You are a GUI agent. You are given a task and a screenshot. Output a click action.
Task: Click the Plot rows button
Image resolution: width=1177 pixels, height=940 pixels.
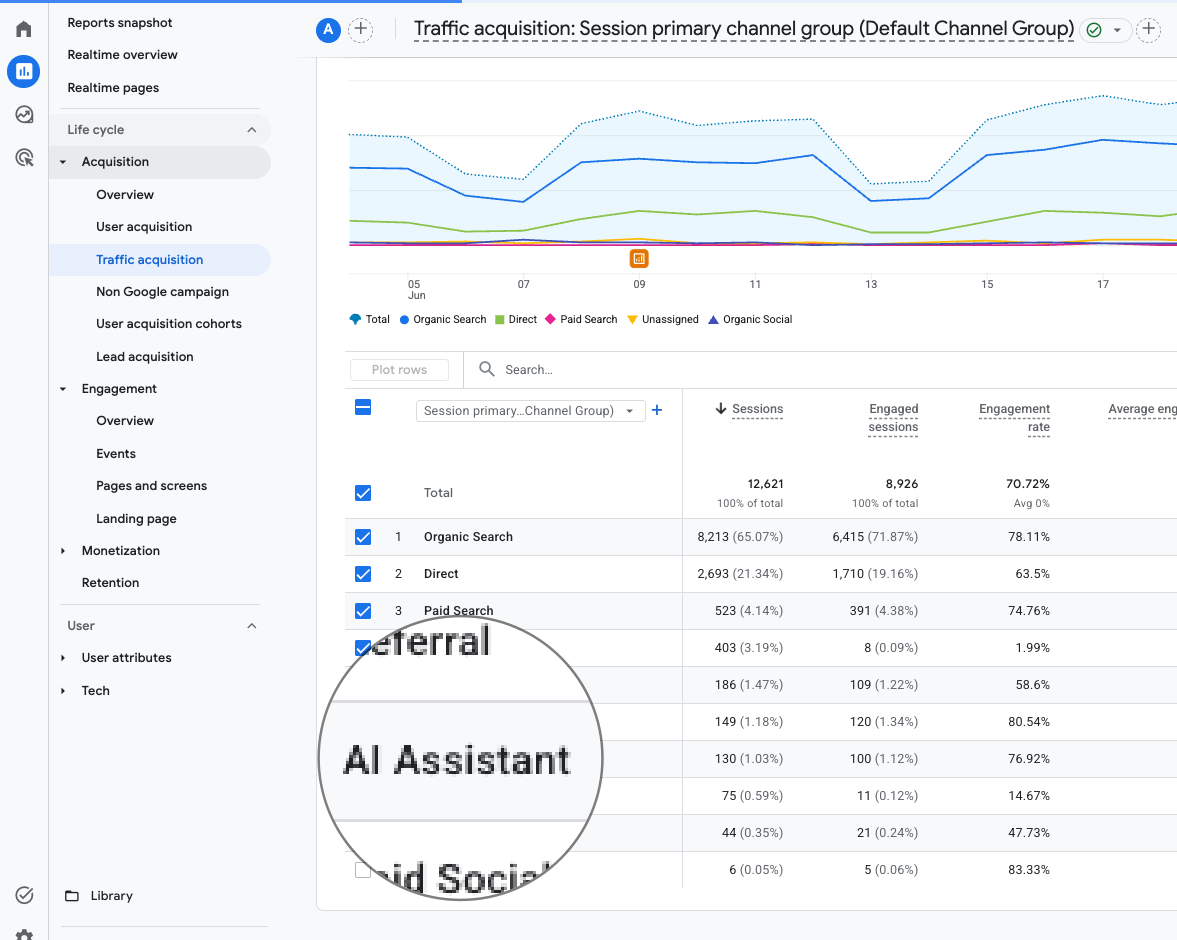click(399, 369)
